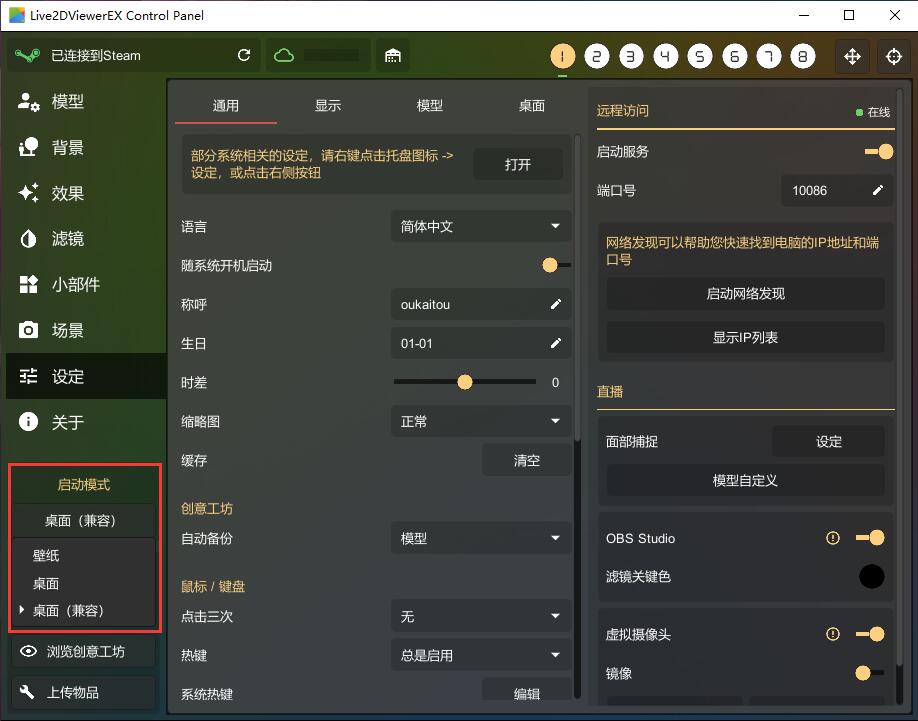Click 编辑 for 系统热键
918x721 pixels.
[x=526, y=691]
